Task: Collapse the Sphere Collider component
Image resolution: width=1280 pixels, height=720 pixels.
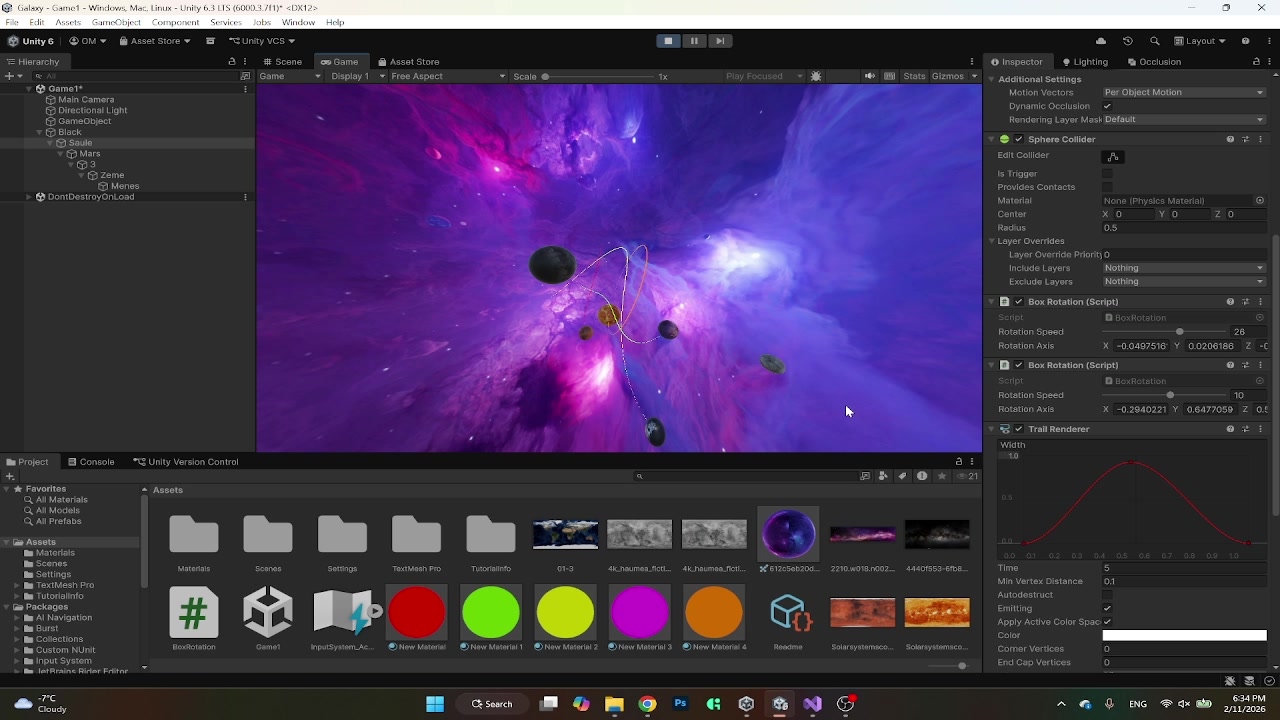Action: click(991, 139)
